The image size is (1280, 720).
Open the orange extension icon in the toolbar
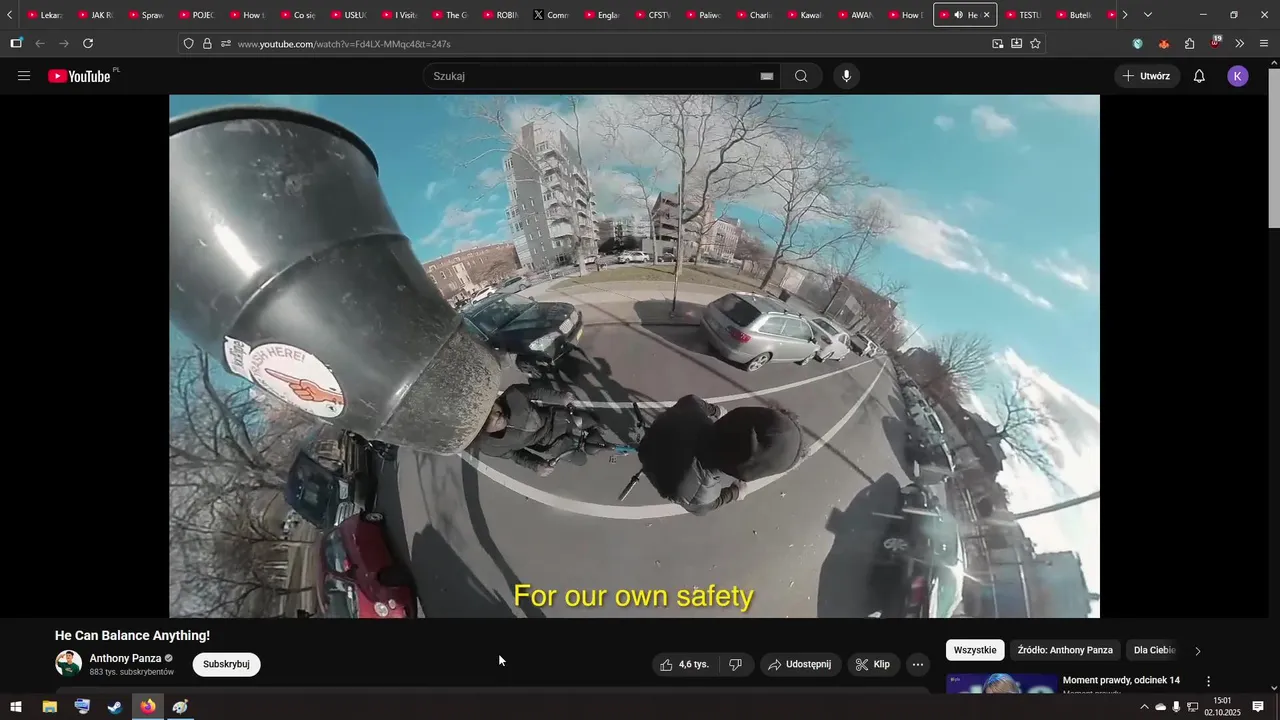[x=1164, y=44]
